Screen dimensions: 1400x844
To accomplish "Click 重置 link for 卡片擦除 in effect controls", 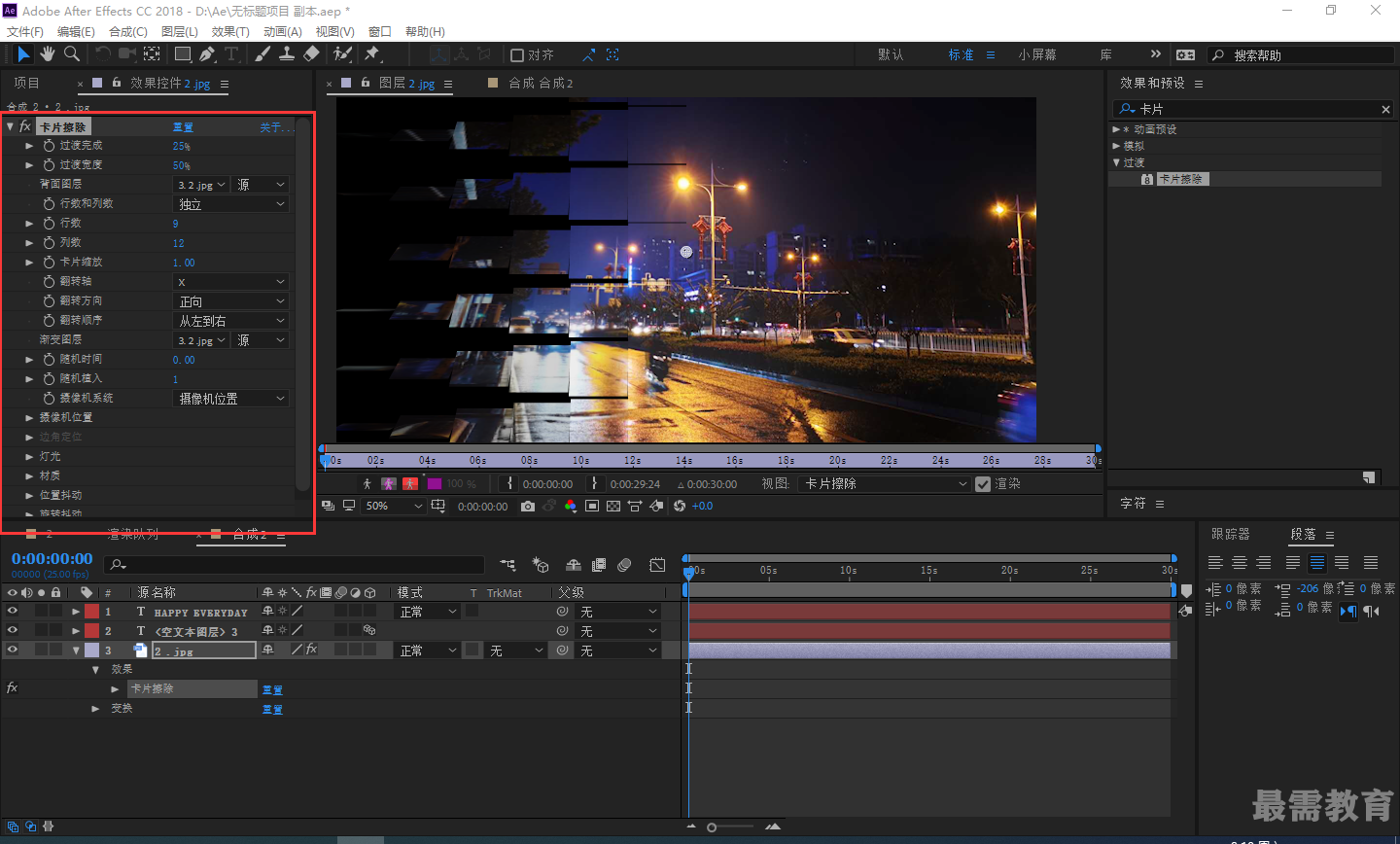I will click(x=183, y=127).
